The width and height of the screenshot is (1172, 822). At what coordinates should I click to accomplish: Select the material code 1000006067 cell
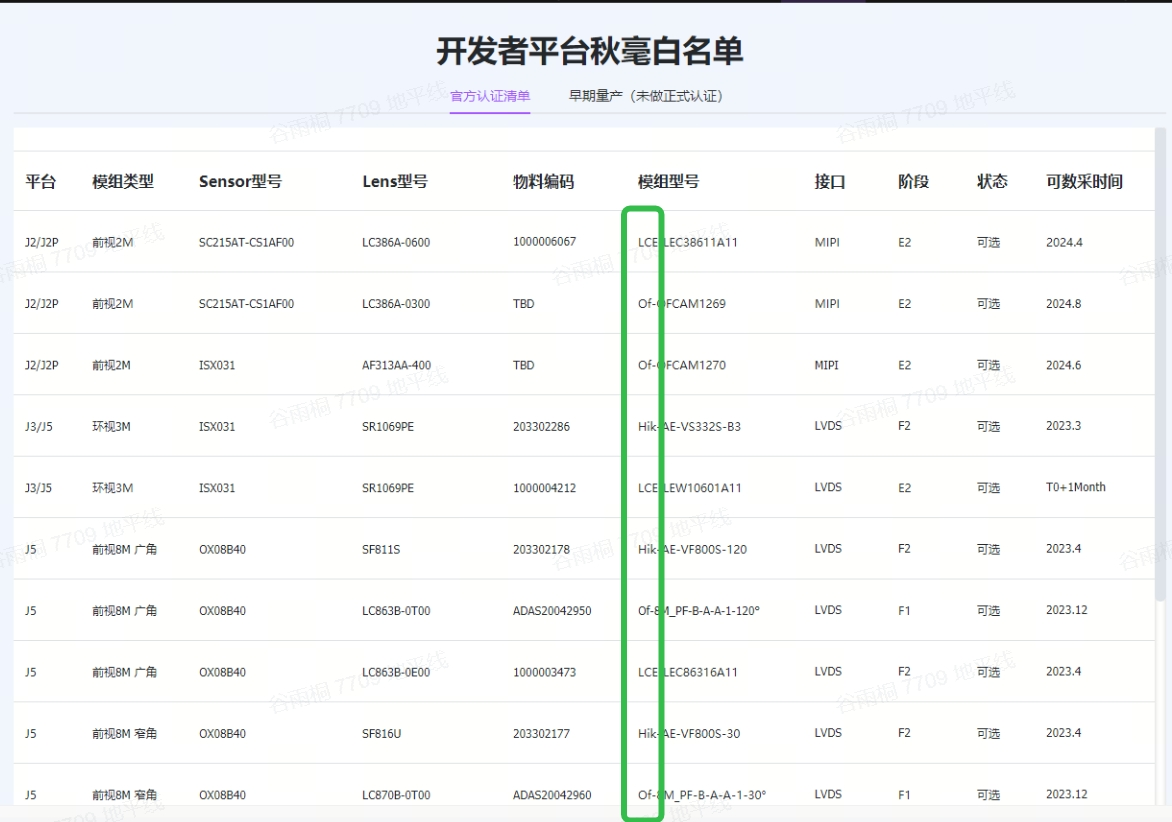[x=544, y=242]
